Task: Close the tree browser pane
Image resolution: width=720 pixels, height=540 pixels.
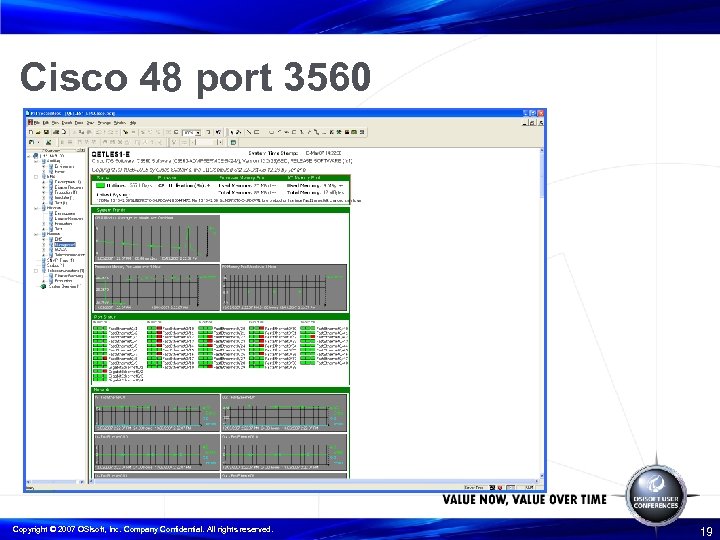Action: 83,150
